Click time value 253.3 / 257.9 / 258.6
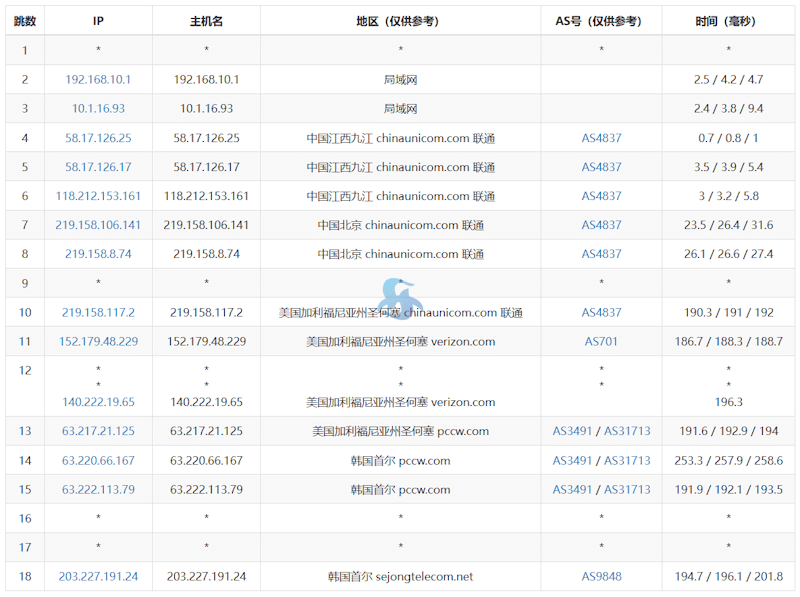The width and height of the screenshot is (800, 597). point(728,461)
